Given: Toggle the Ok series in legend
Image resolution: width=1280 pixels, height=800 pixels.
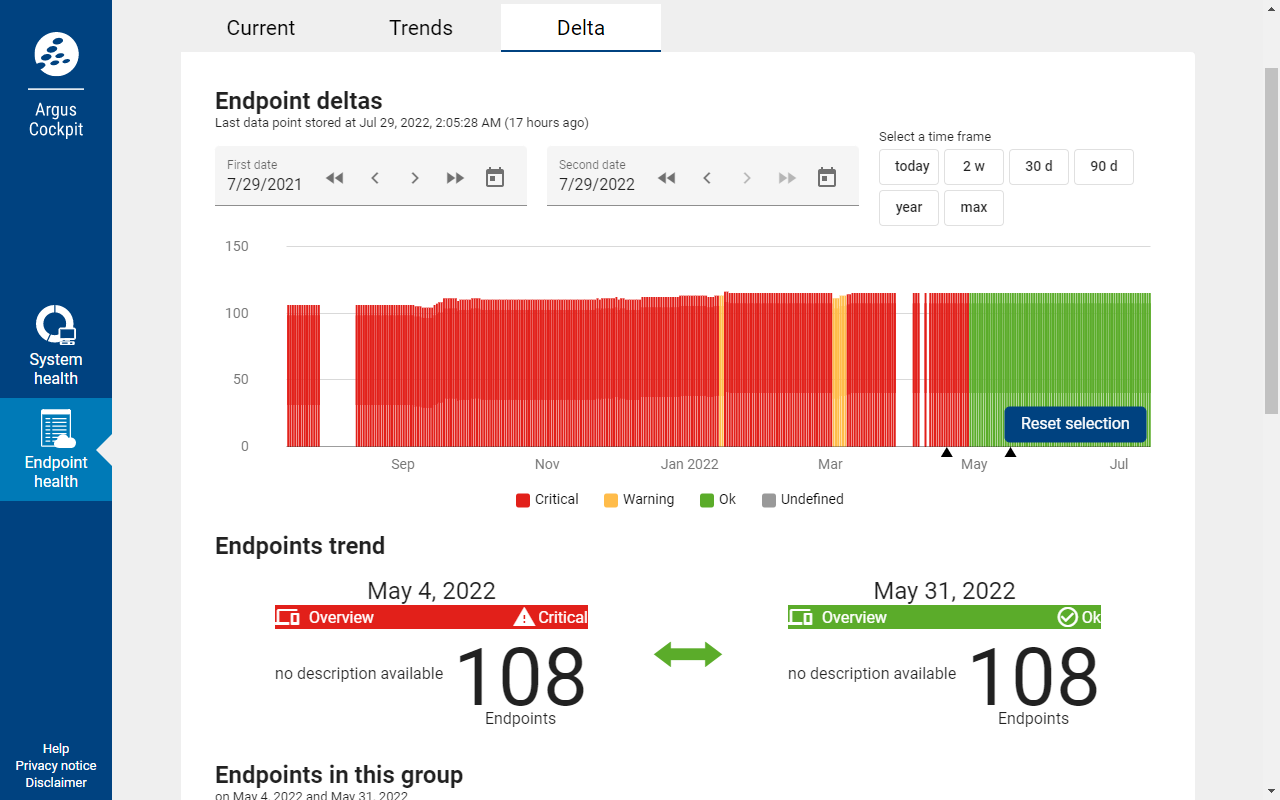Looking at the screenshot, I should tap(717, 500).
